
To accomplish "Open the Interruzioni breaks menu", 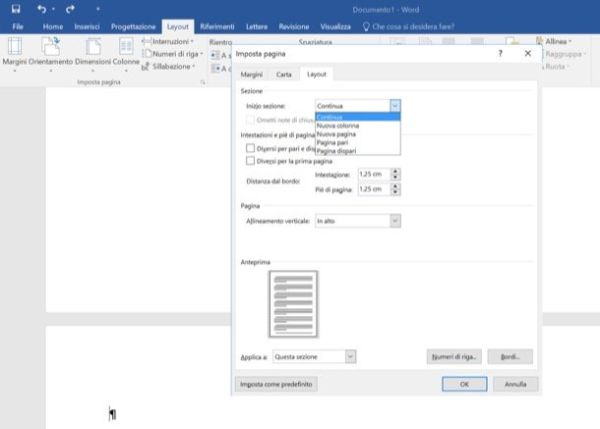I will [x=168, y=41].
